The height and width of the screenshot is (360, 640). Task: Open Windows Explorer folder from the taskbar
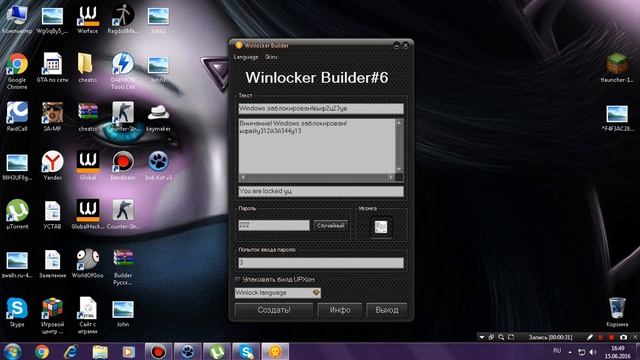100,351
